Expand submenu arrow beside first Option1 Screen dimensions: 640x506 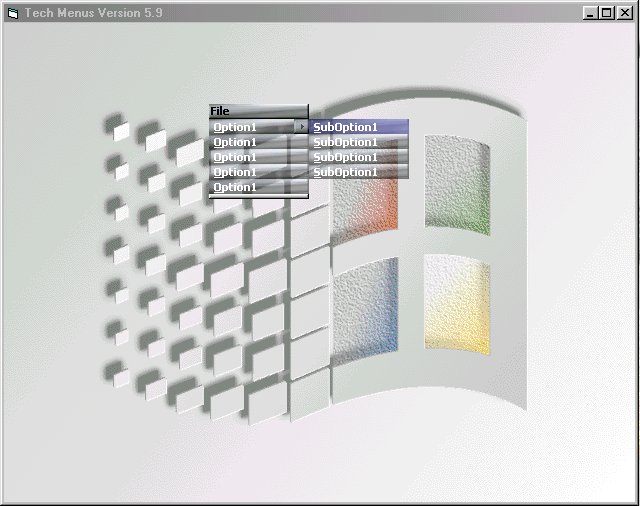click(x=301, y=127)
